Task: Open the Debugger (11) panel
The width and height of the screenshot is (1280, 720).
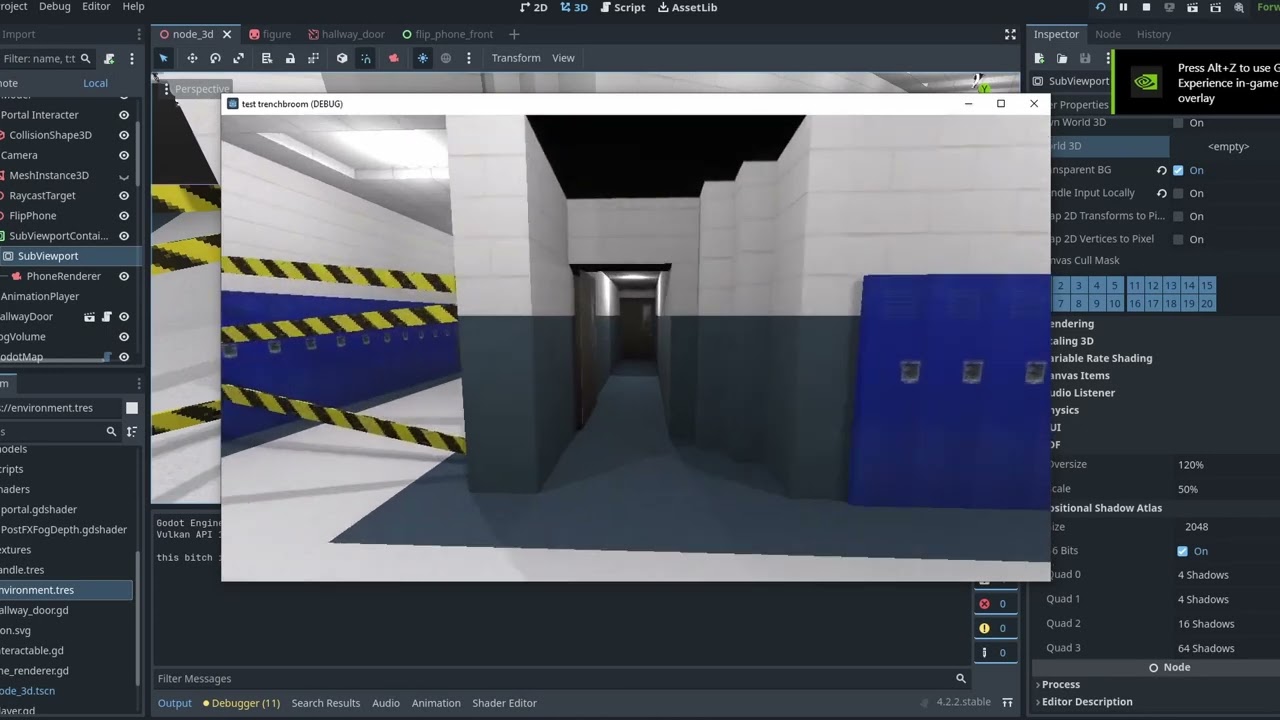Action: 241,703
